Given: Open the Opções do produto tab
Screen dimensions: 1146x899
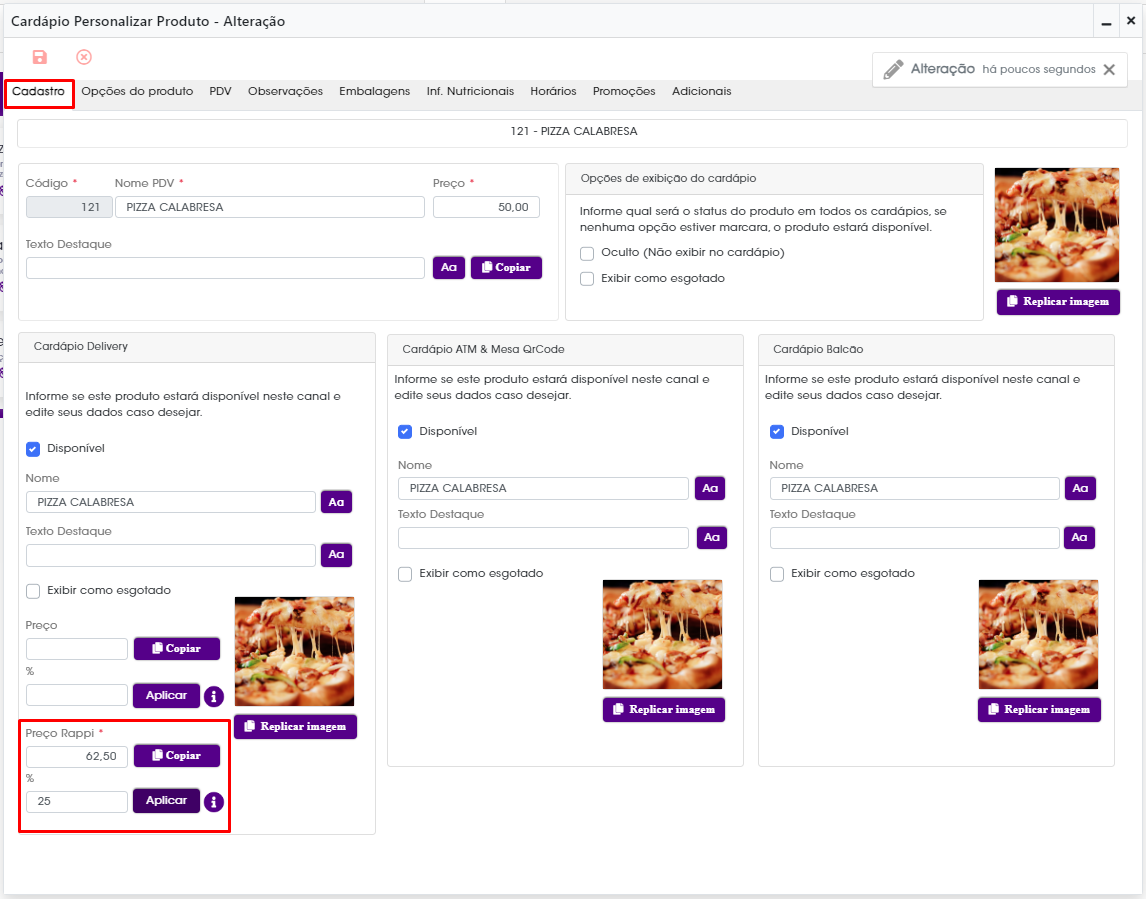Looking at the screenshot, I should [x=137, y=91].
